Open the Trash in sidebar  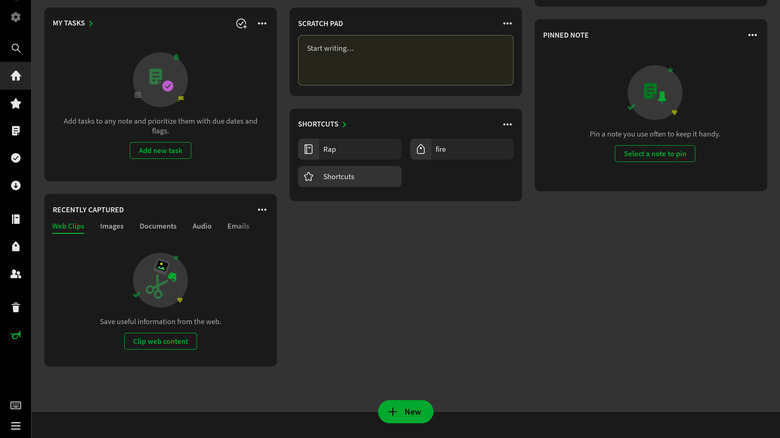click(x=15, y=308)
